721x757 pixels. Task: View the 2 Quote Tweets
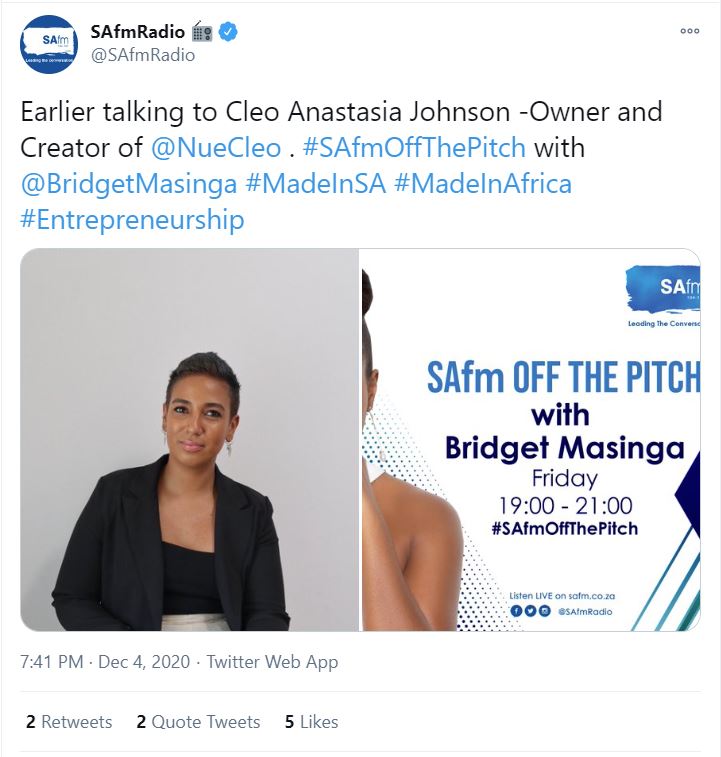click(x=198, y=722)
